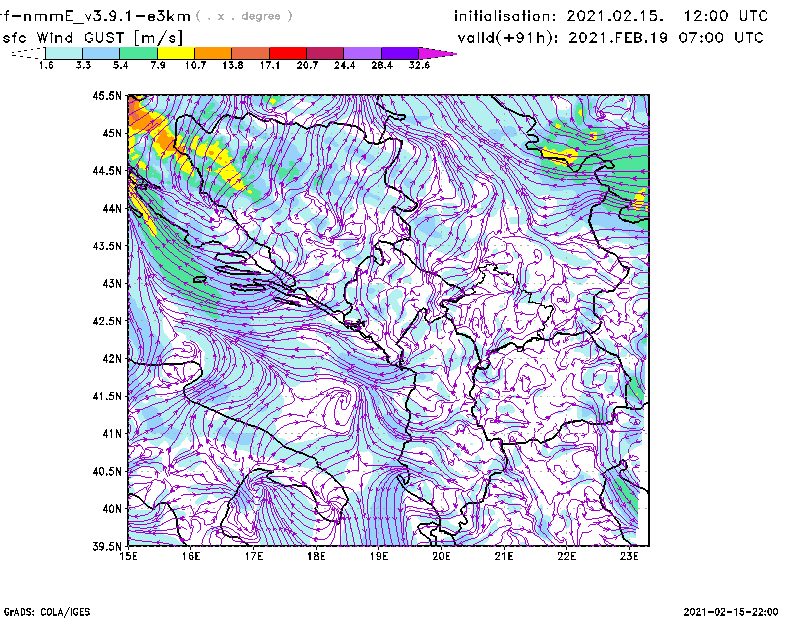
Task: Click the legend value 32.6
Action: point(419,65)
